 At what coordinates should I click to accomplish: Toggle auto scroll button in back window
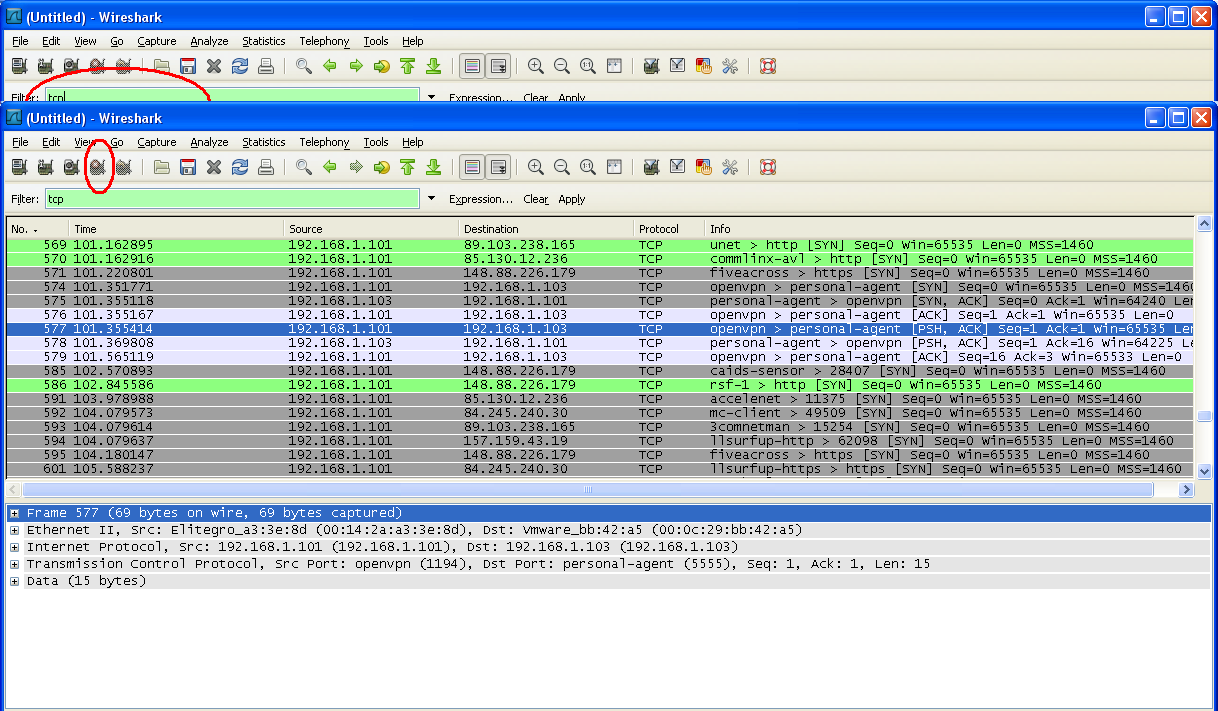pos(498,66)
